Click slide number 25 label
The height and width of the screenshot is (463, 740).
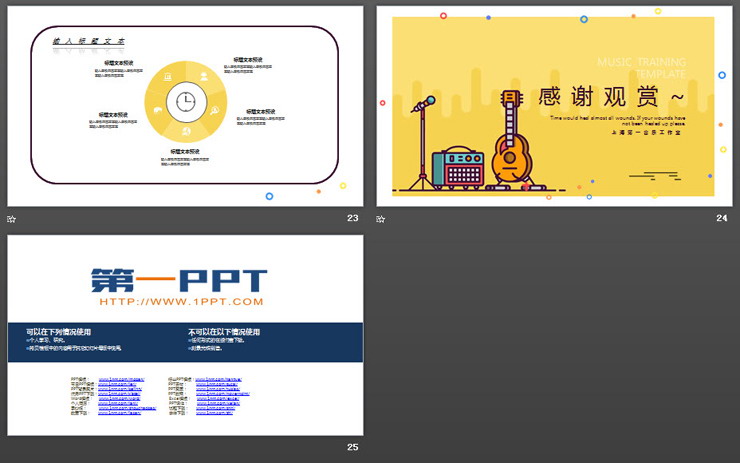pos(352,447)
